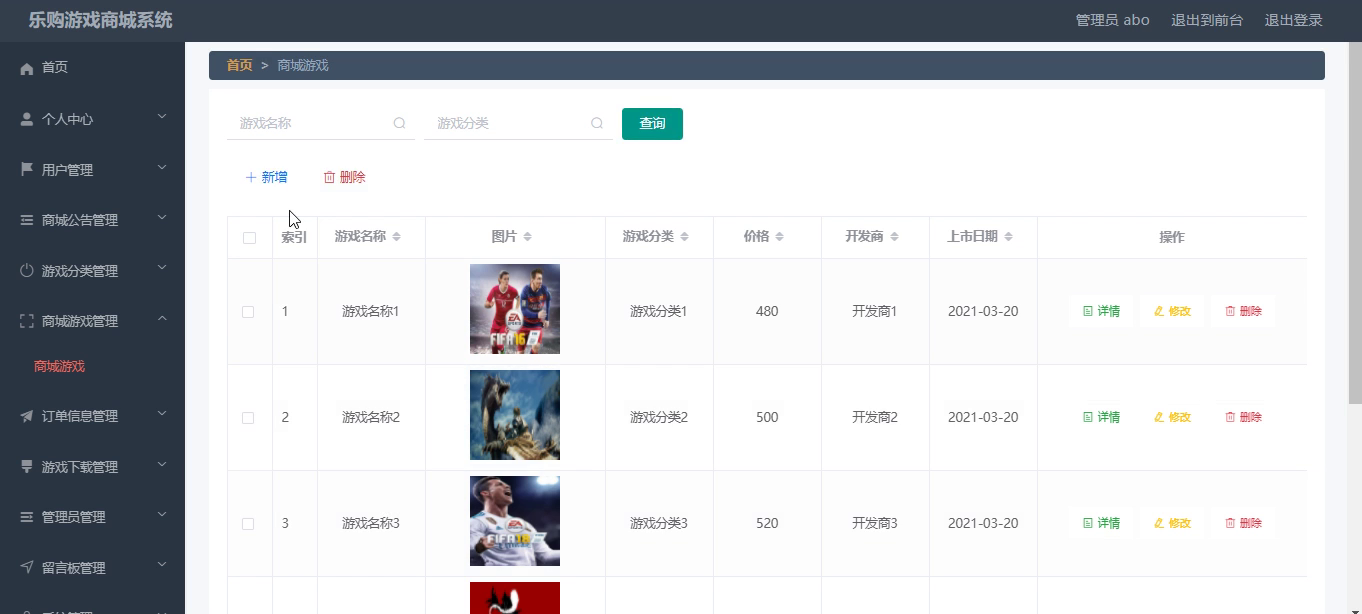Viewport: 1362px width, 614px height.
Task: Click price cell 480
Action: [x=767, y=311]
